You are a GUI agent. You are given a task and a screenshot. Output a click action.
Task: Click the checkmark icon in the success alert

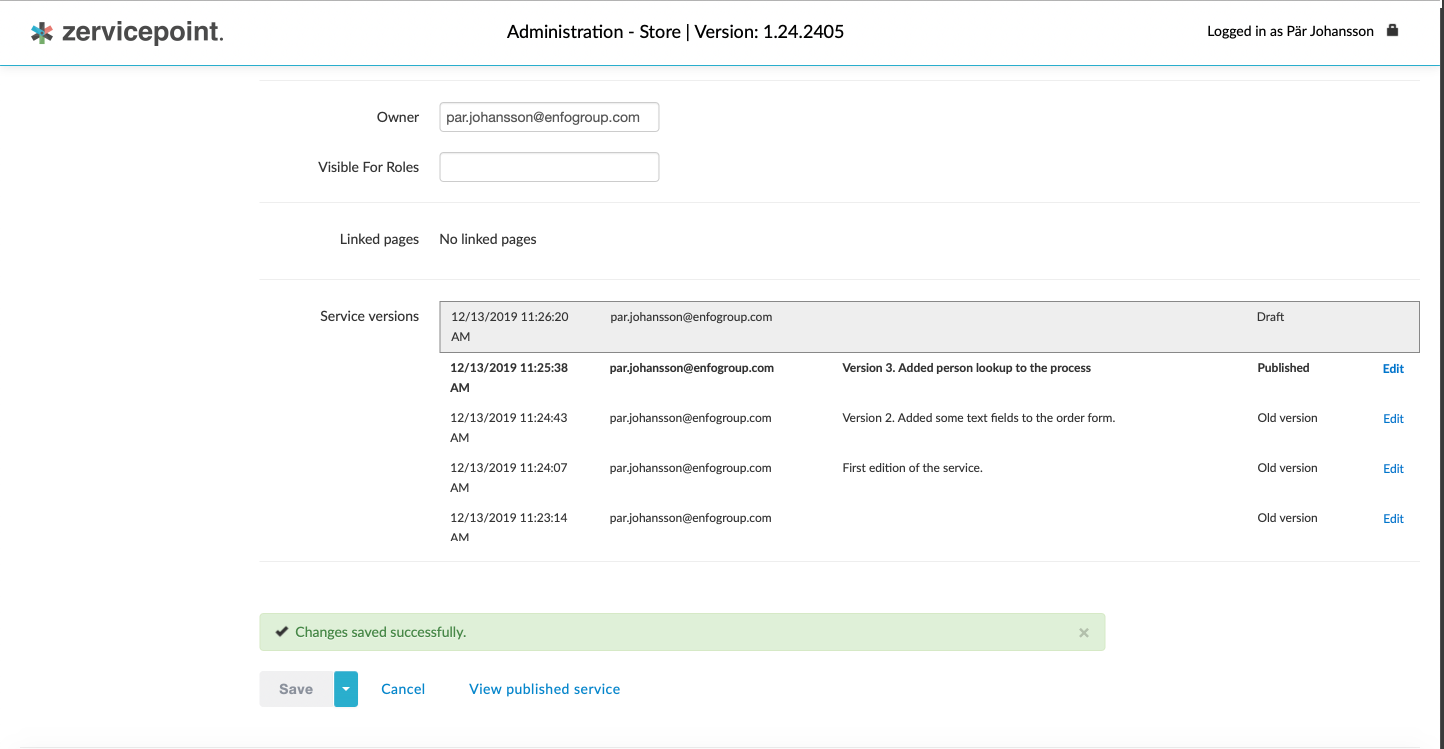pyautogui.click(x=282, y=632)
